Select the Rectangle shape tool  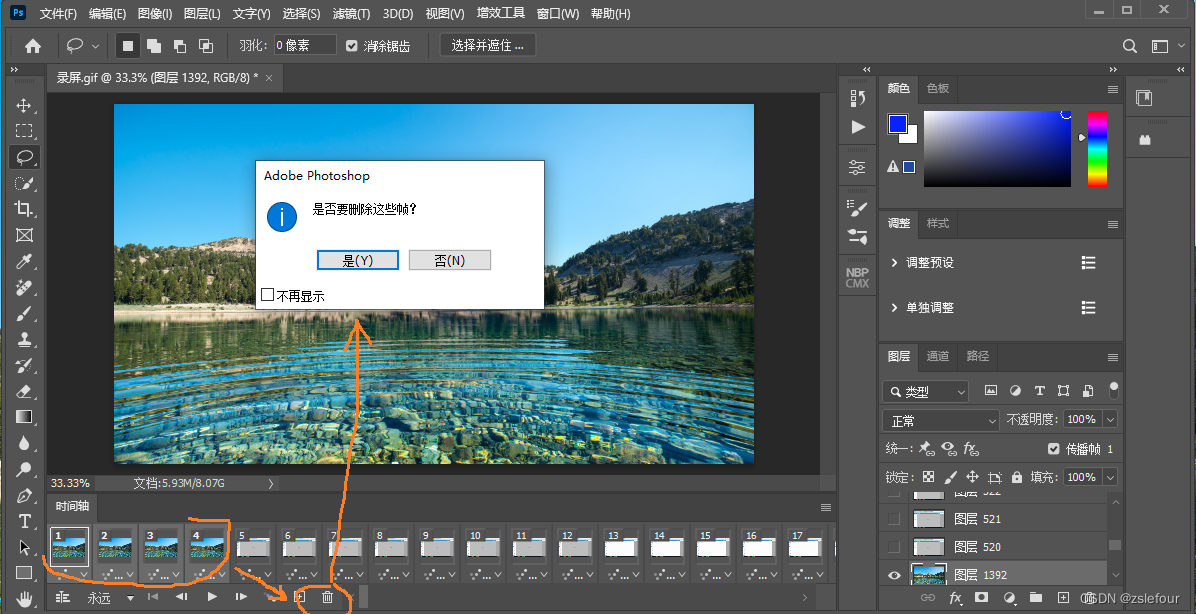[x=24, y=573]
